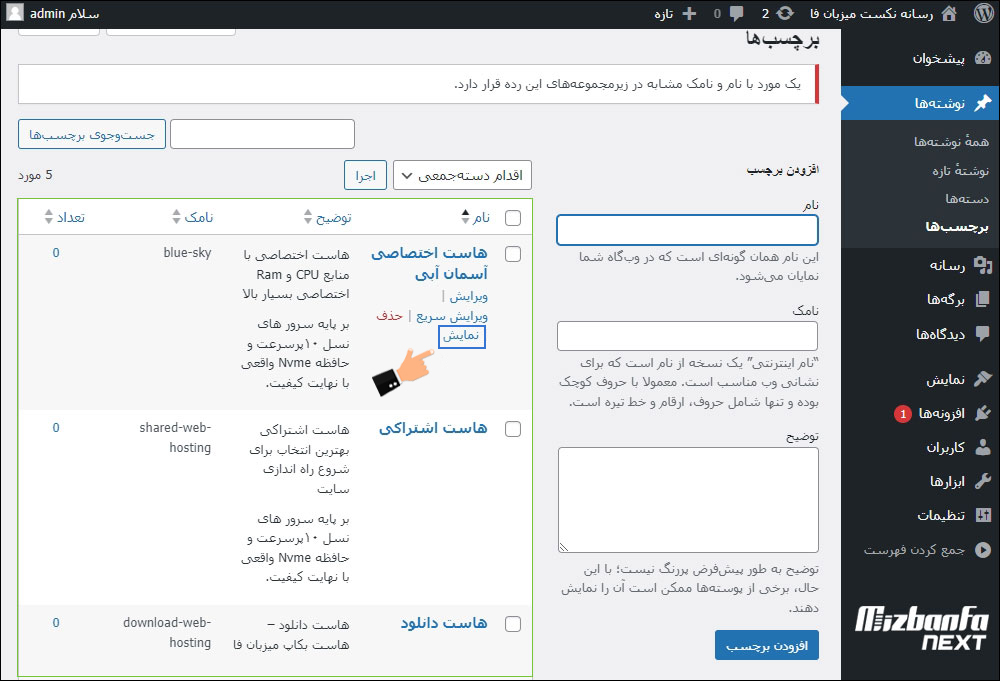Click the user icon beside کاربران

pyautogui.click(x=983, y=447)
